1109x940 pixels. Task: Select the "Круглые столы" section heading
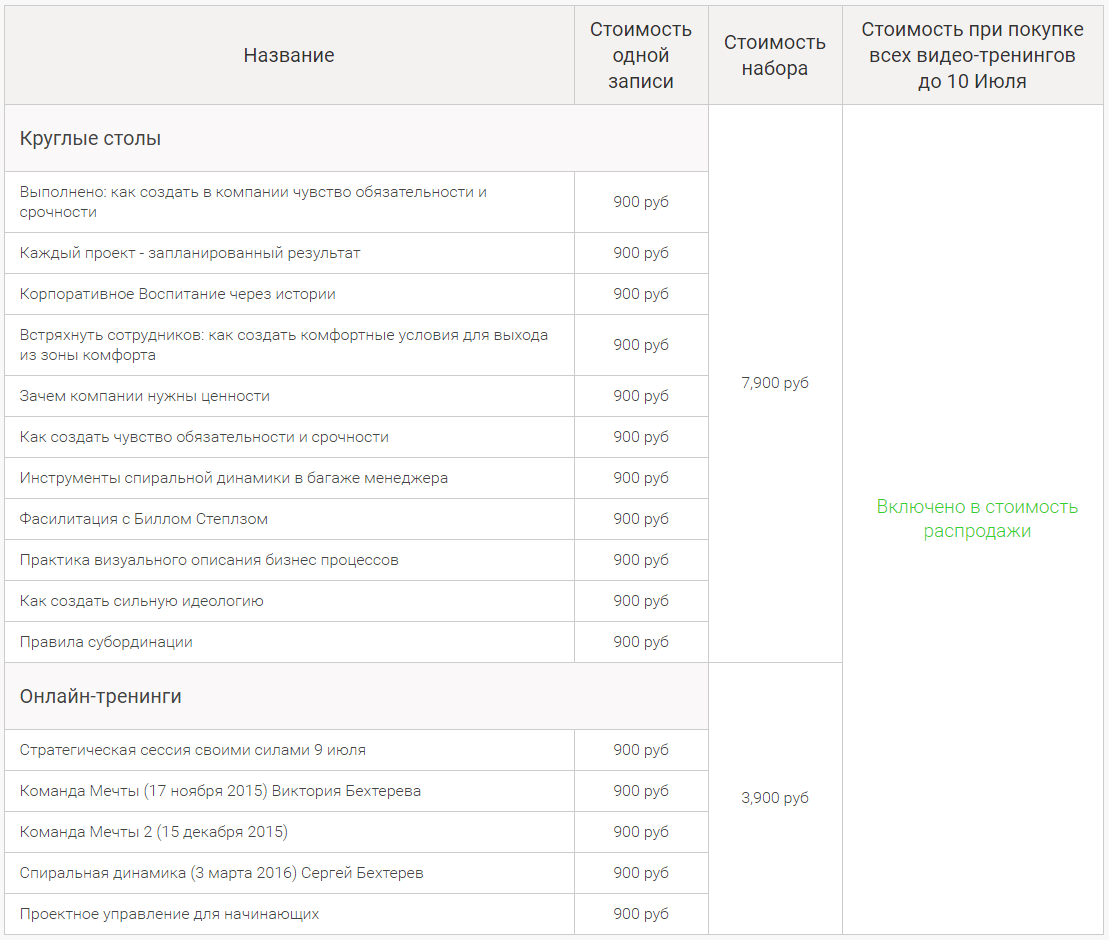point(90,139)
